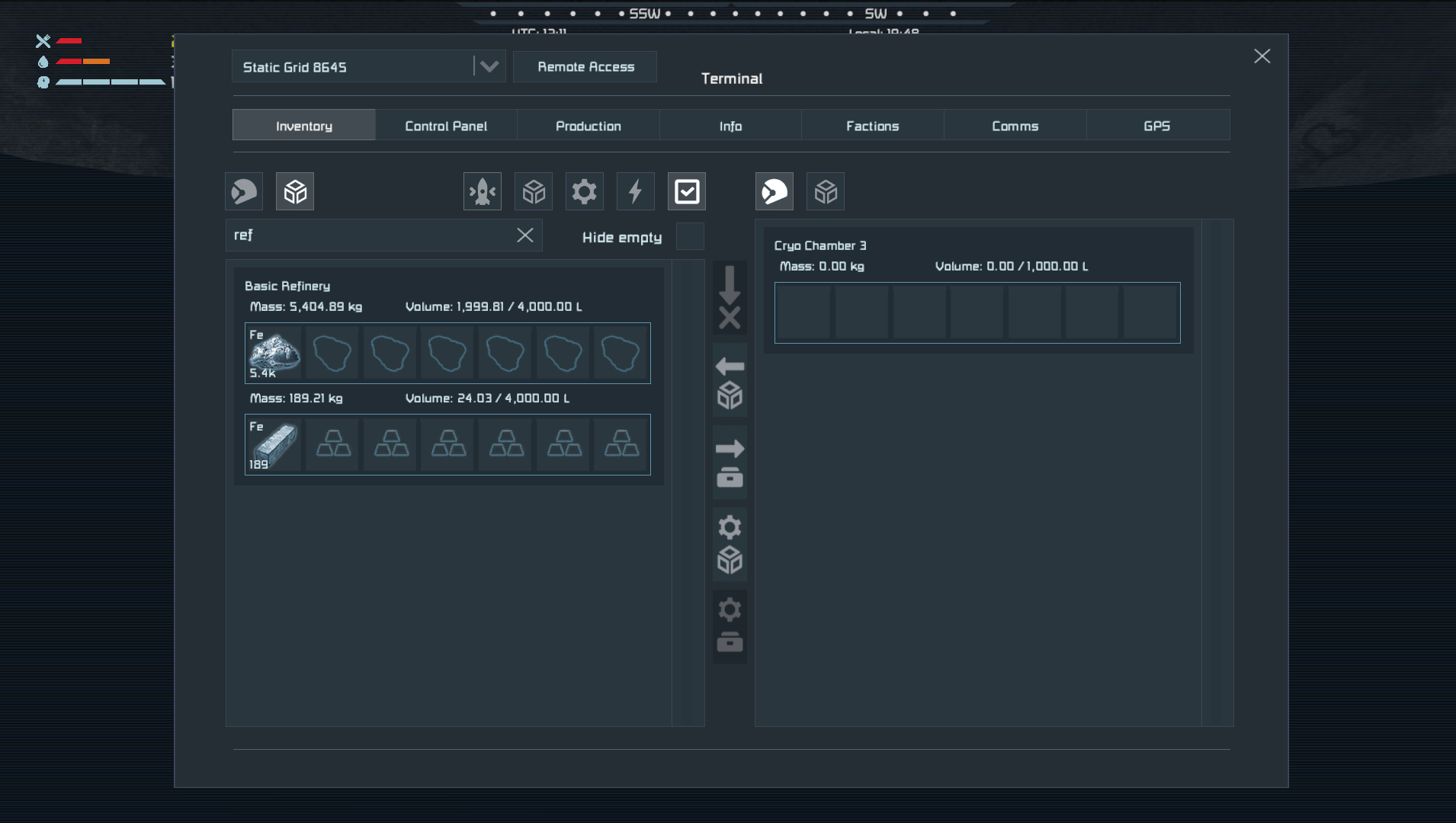Filter left list by storage cube icon
Image resolution: width=1456 pixels, height=823 pixels.
[534, 191]
